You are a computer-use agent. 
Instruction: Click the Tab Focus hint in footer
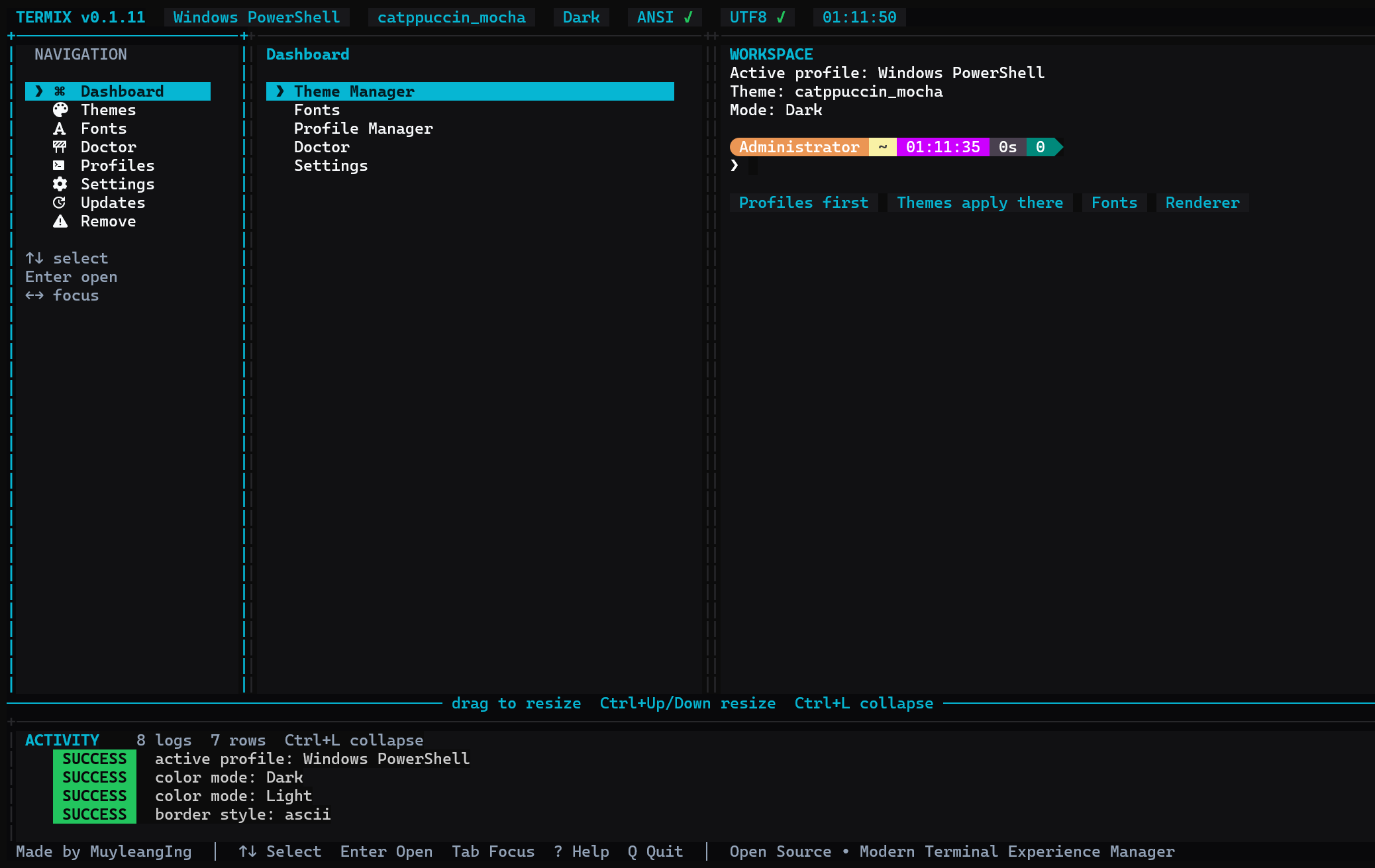[x=493, y=851]
